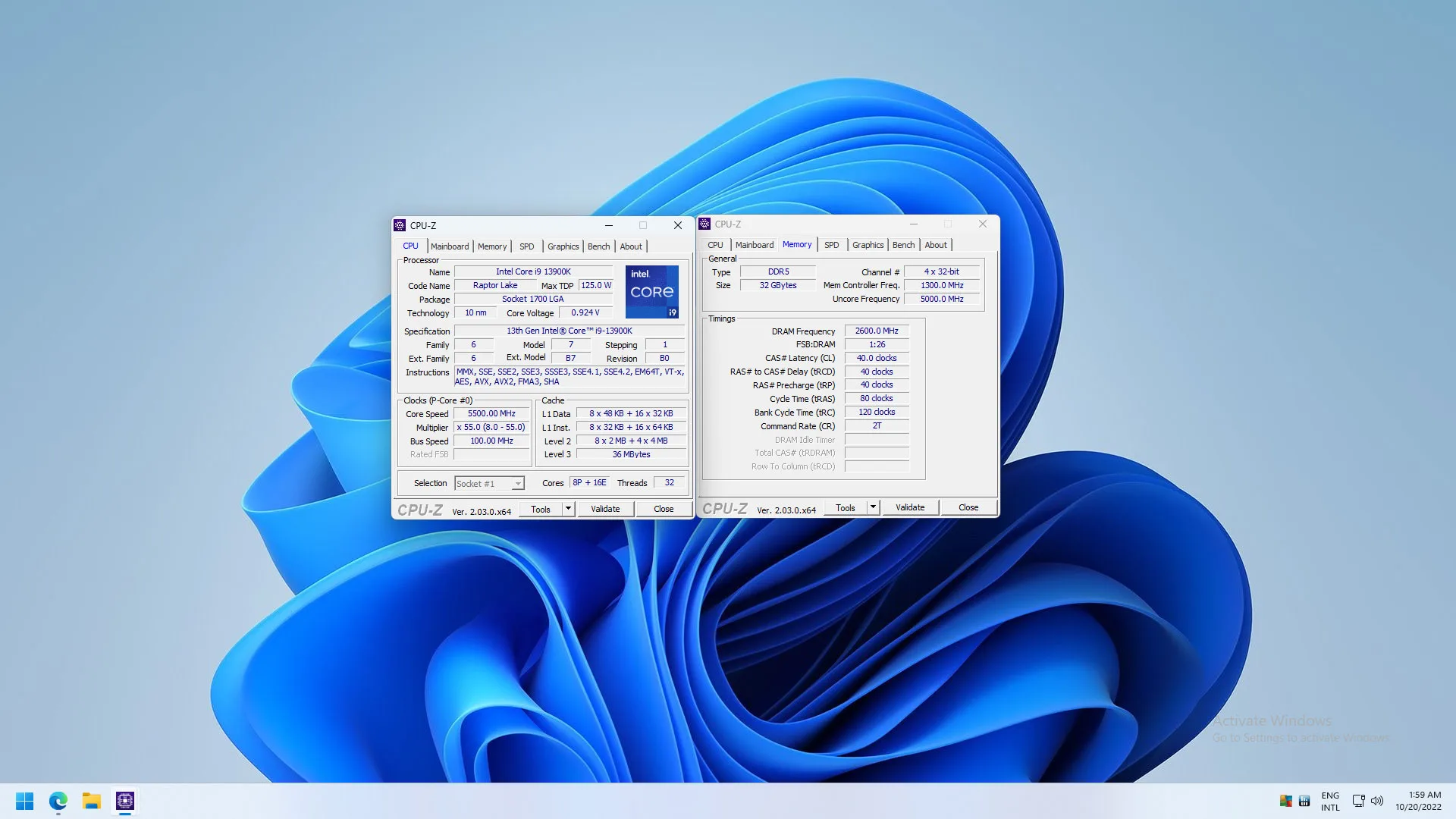Click the Bus Speed value 100.00 MHz
1456x819 pixels.
point(491,441)
